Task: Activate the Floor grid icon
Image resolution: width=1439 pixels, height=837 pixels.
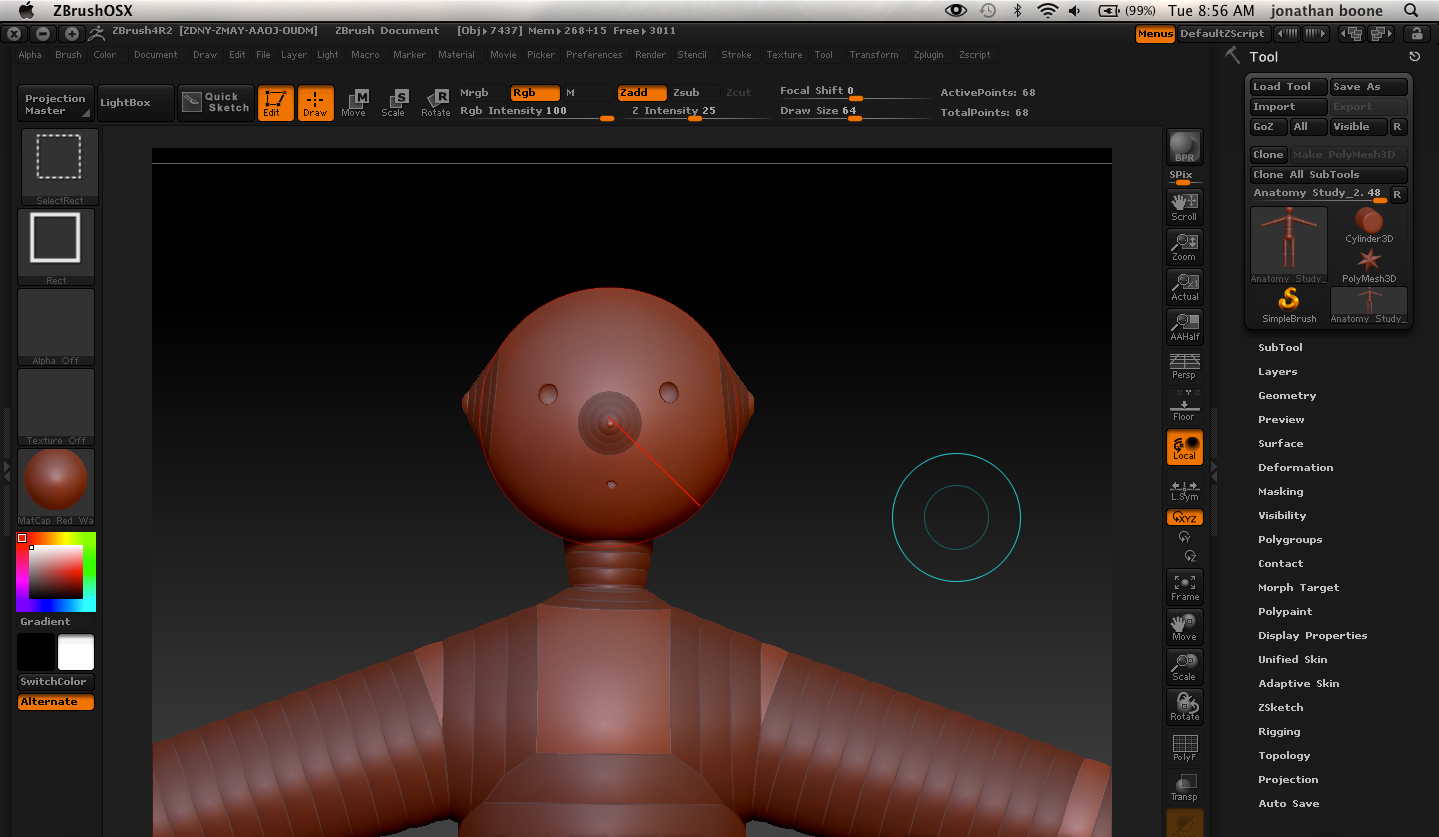Action: 1184,406
